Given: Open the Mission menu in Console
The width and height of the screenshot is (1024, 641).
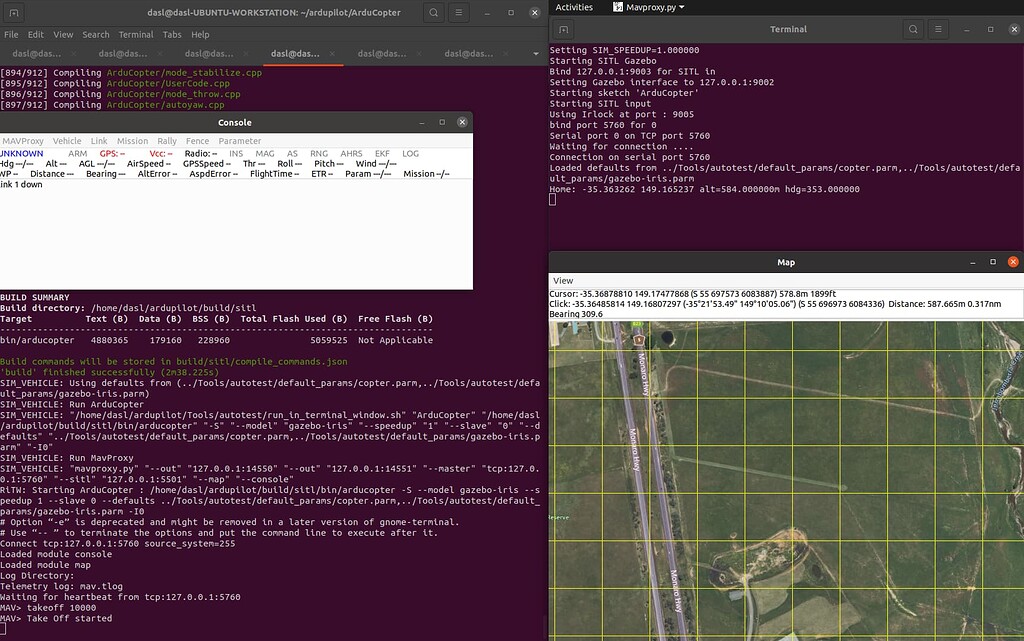Looking at the screenshot, I should click(132, 141).
